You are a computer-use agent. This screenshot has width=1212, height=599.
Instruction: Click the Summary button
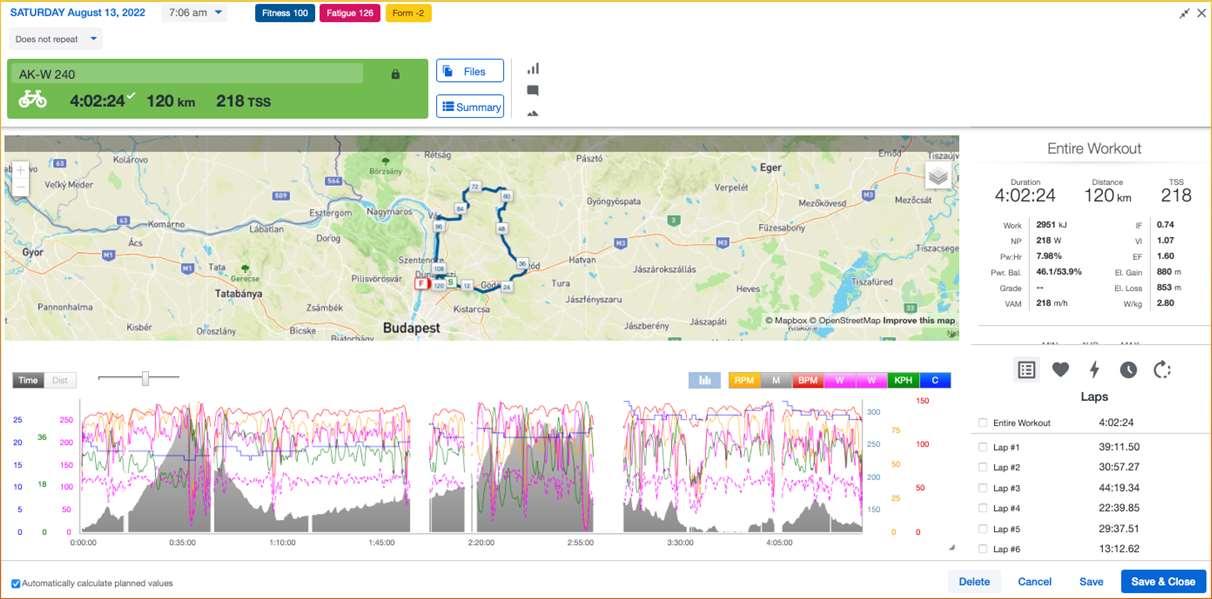coord(470,106)
